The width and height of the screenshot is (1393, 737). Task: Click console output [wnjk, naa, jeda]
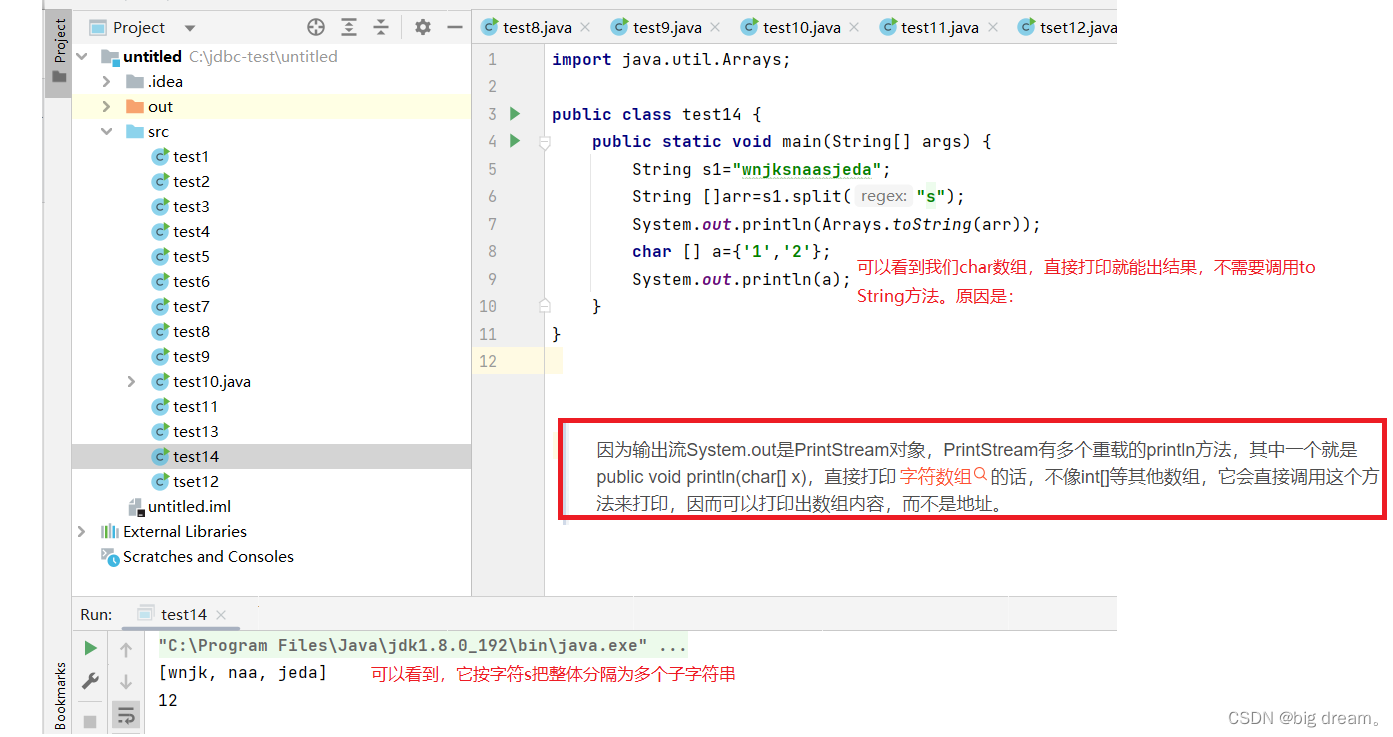[x=243, y=673]
